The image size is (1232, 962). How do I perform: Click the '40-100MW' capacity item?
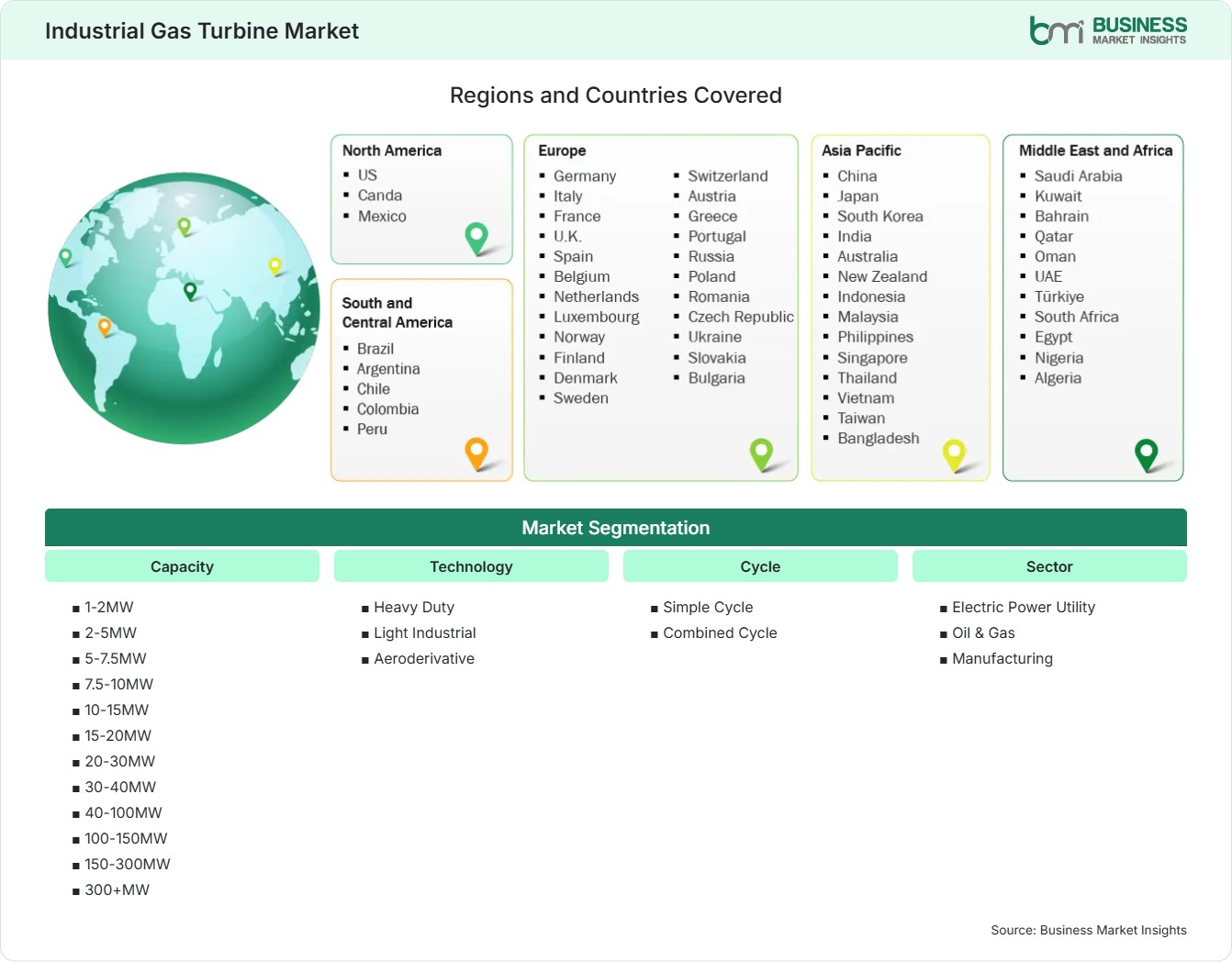123,813
